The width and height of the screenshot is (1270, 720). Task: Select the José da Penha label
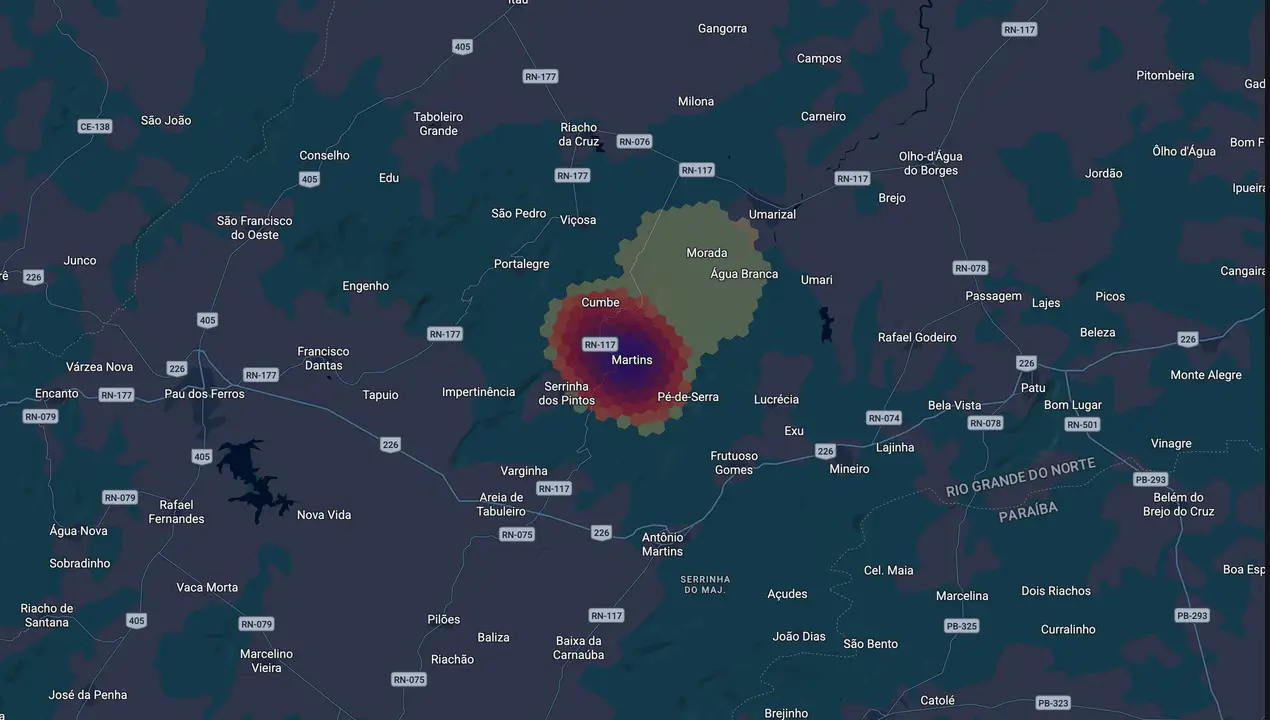(88, 695)
